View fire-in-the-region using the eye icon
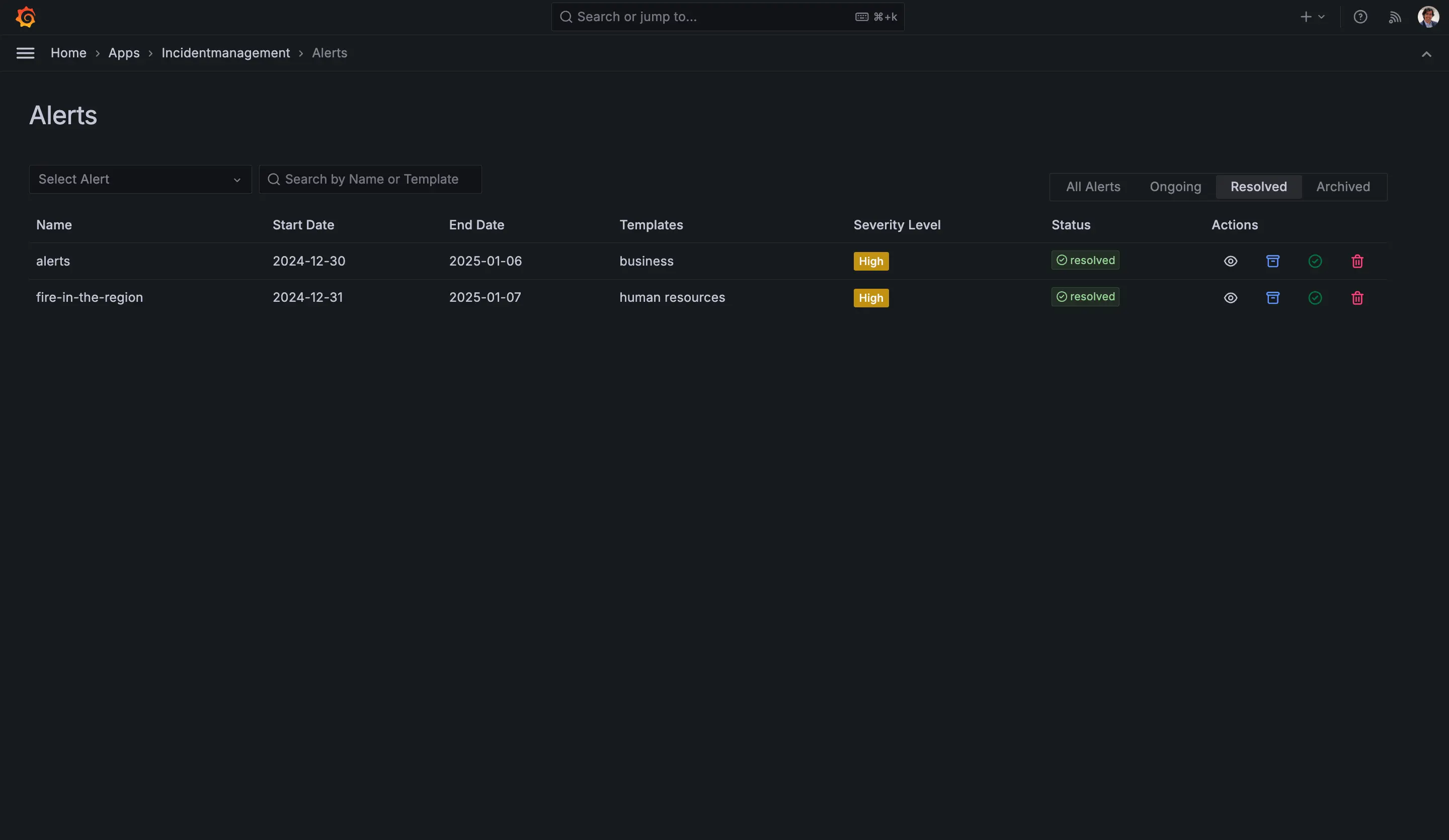 click(1231, 298)
